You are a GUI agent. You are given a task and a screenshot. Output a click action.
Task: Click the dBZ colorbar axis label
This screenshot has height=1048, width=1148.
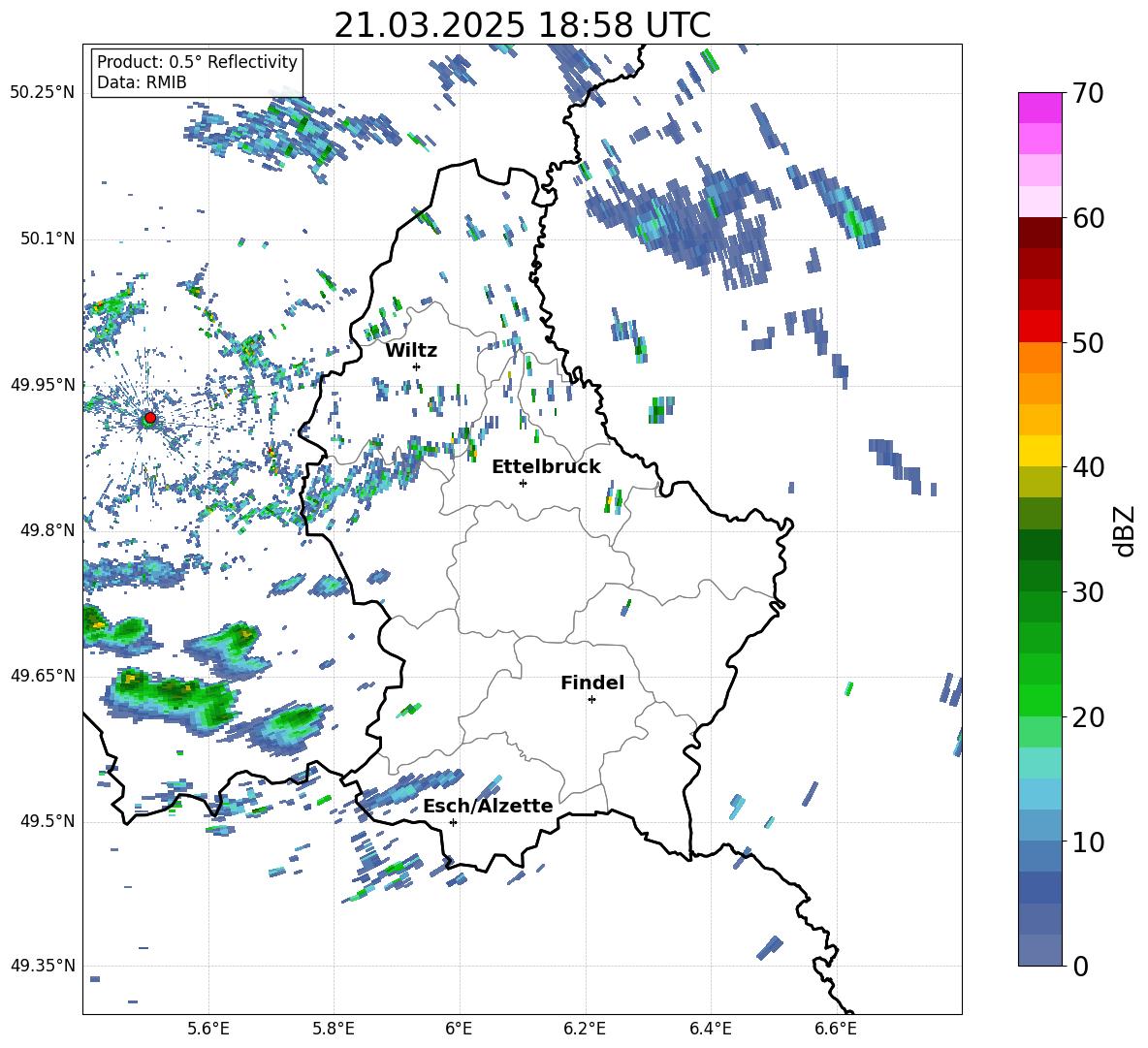pos(1125,530)
